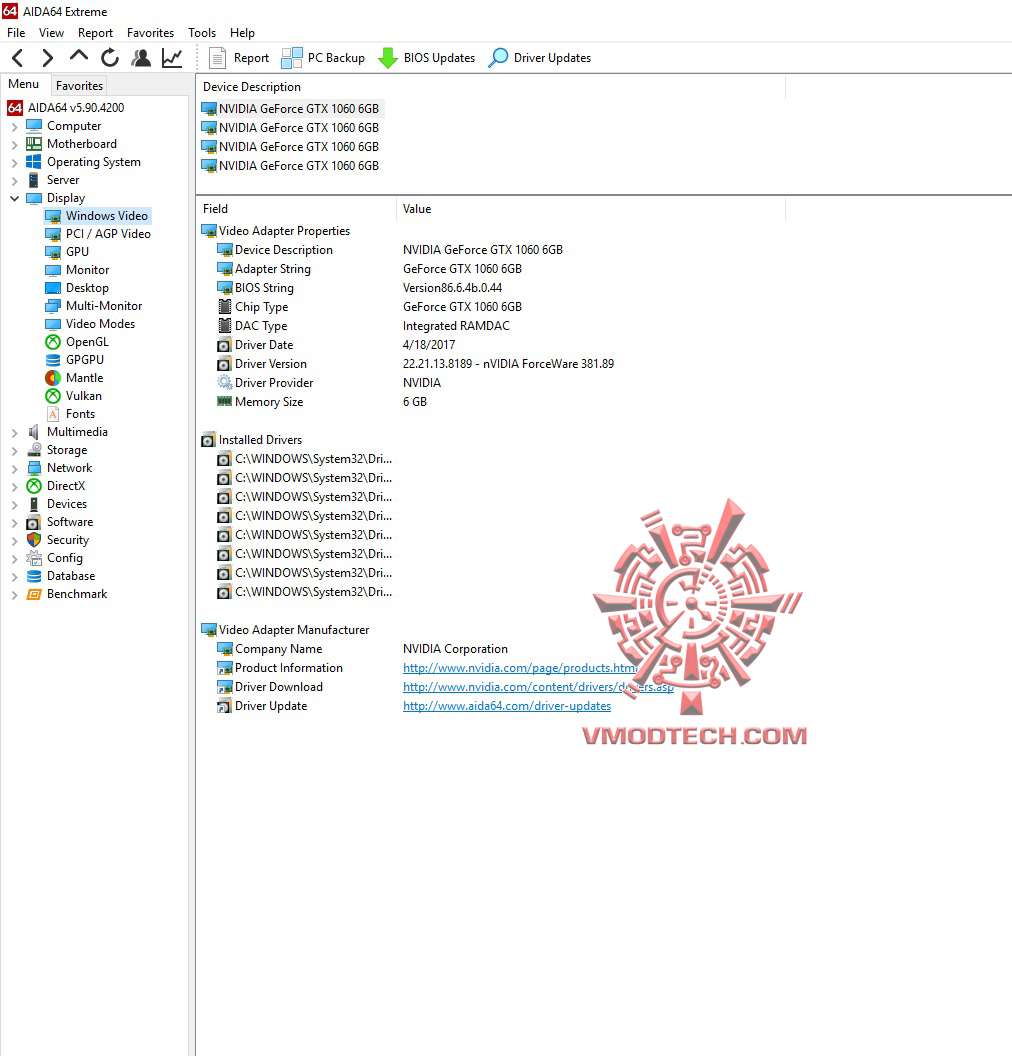Click the Config gear icon
This screenshot has width=1012, height=1056.
34,558
